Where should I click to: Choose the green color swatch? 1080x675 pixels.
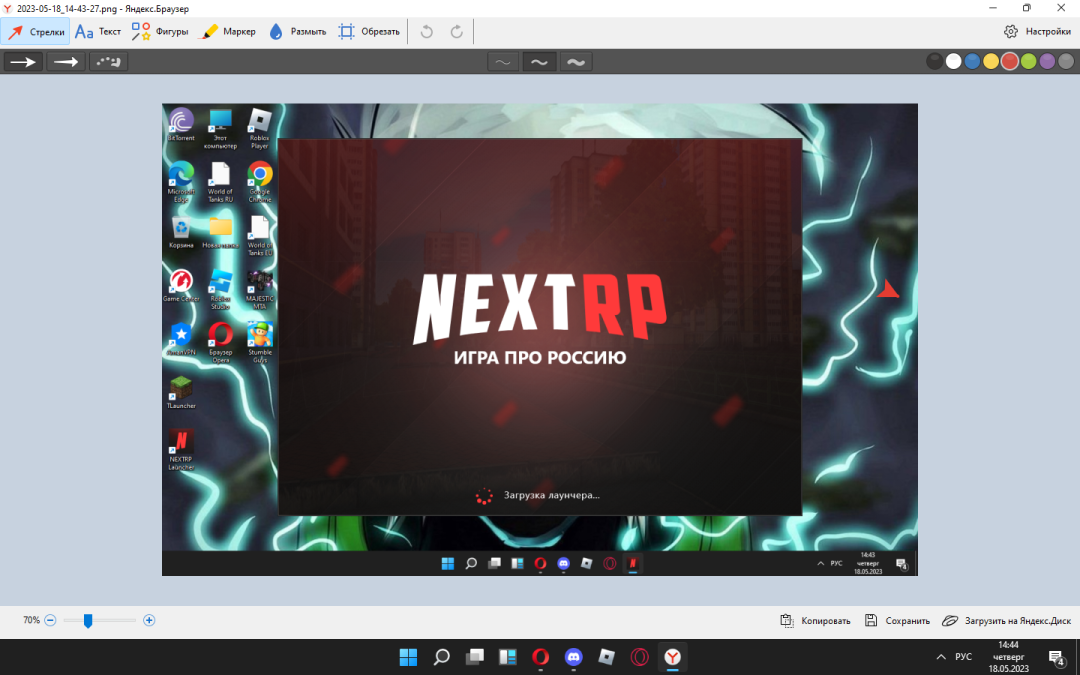[1028, 62]
